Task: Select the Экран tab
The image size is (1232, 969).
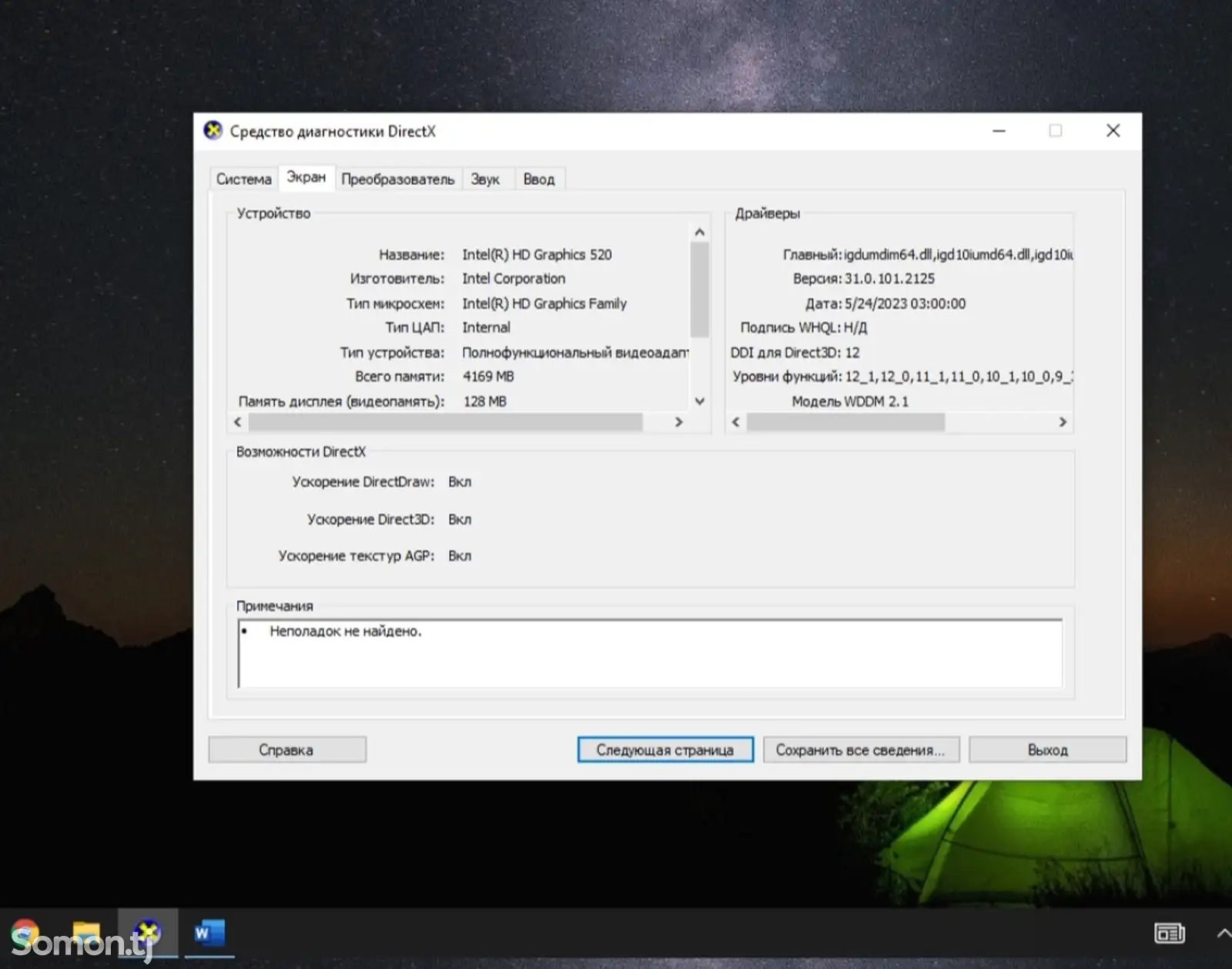Action: [x=306, y=177]
